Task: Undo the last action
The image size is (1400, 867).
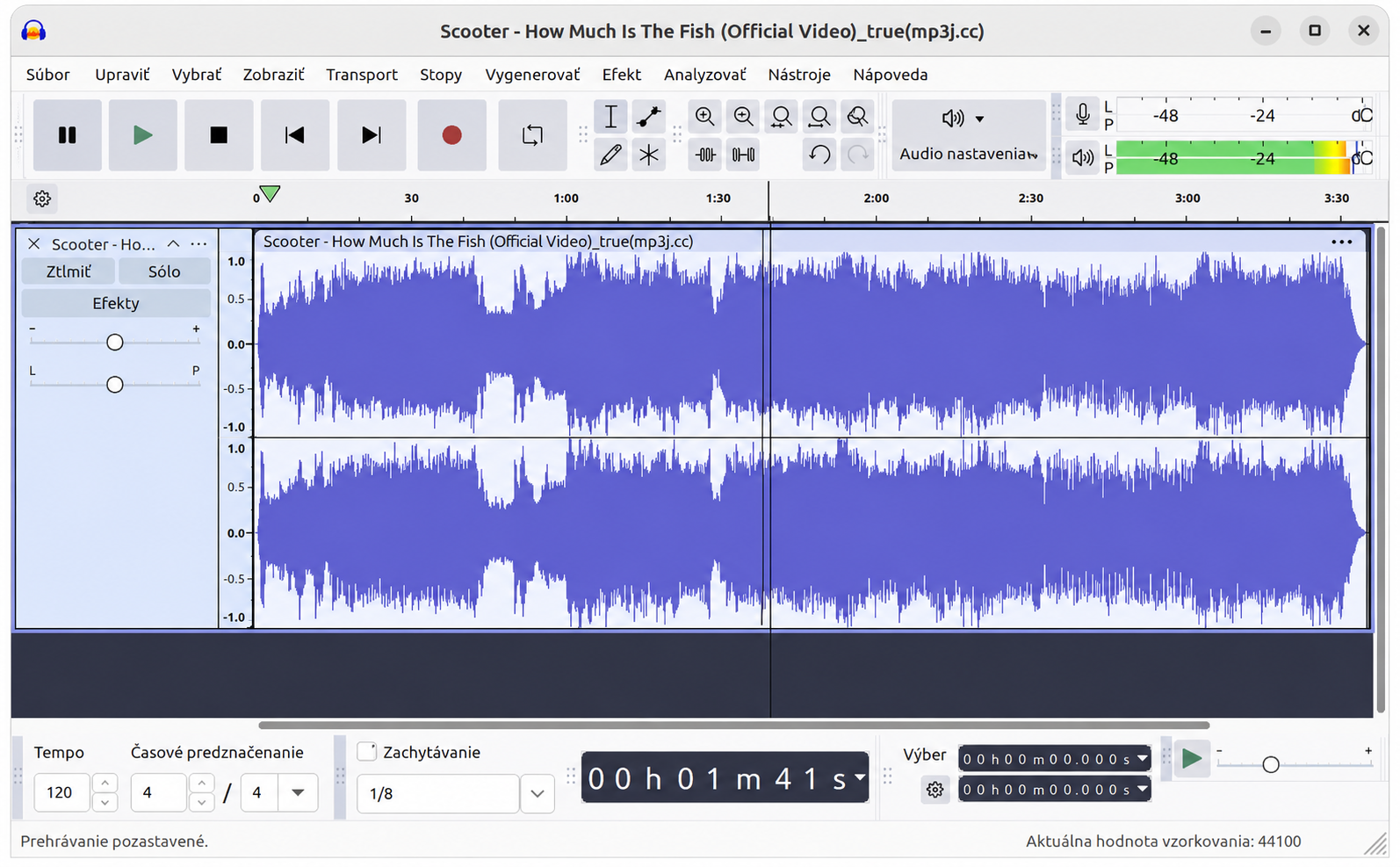Action: (819, 155)
